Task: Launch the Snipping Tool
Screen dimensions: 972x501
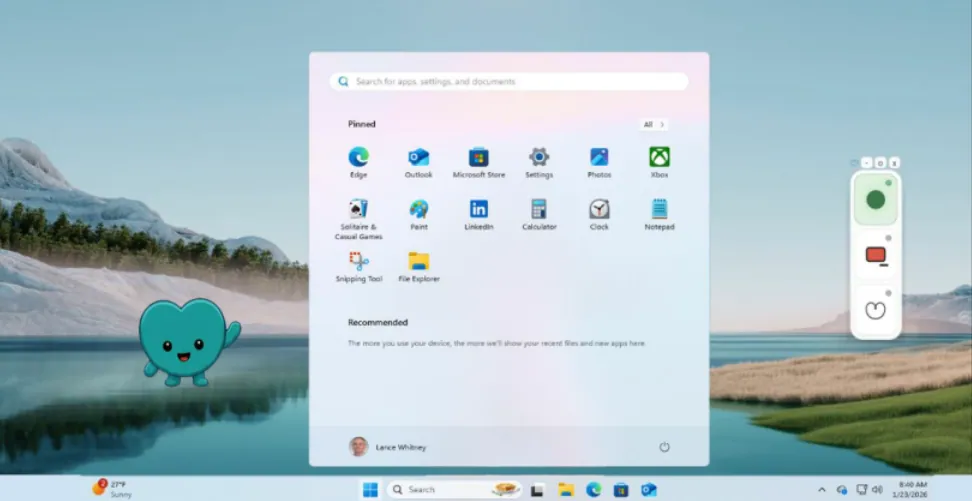Action: 358,267
